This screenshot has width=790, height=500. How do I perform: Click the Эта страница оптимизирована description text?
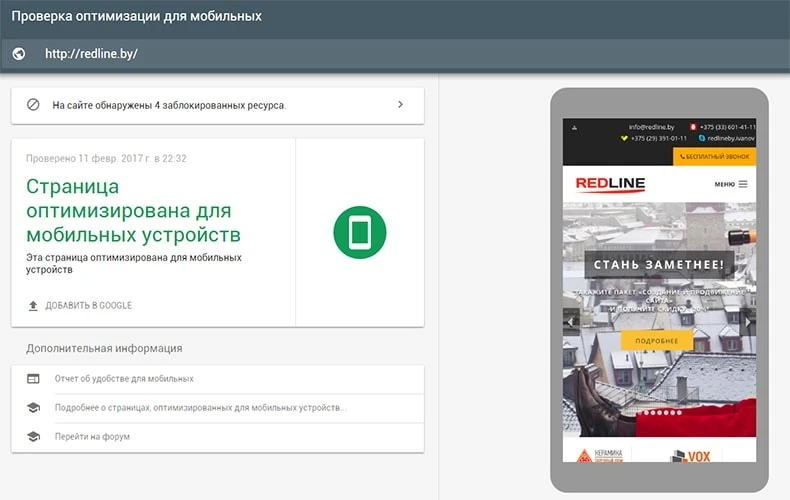tap(134, 264)
